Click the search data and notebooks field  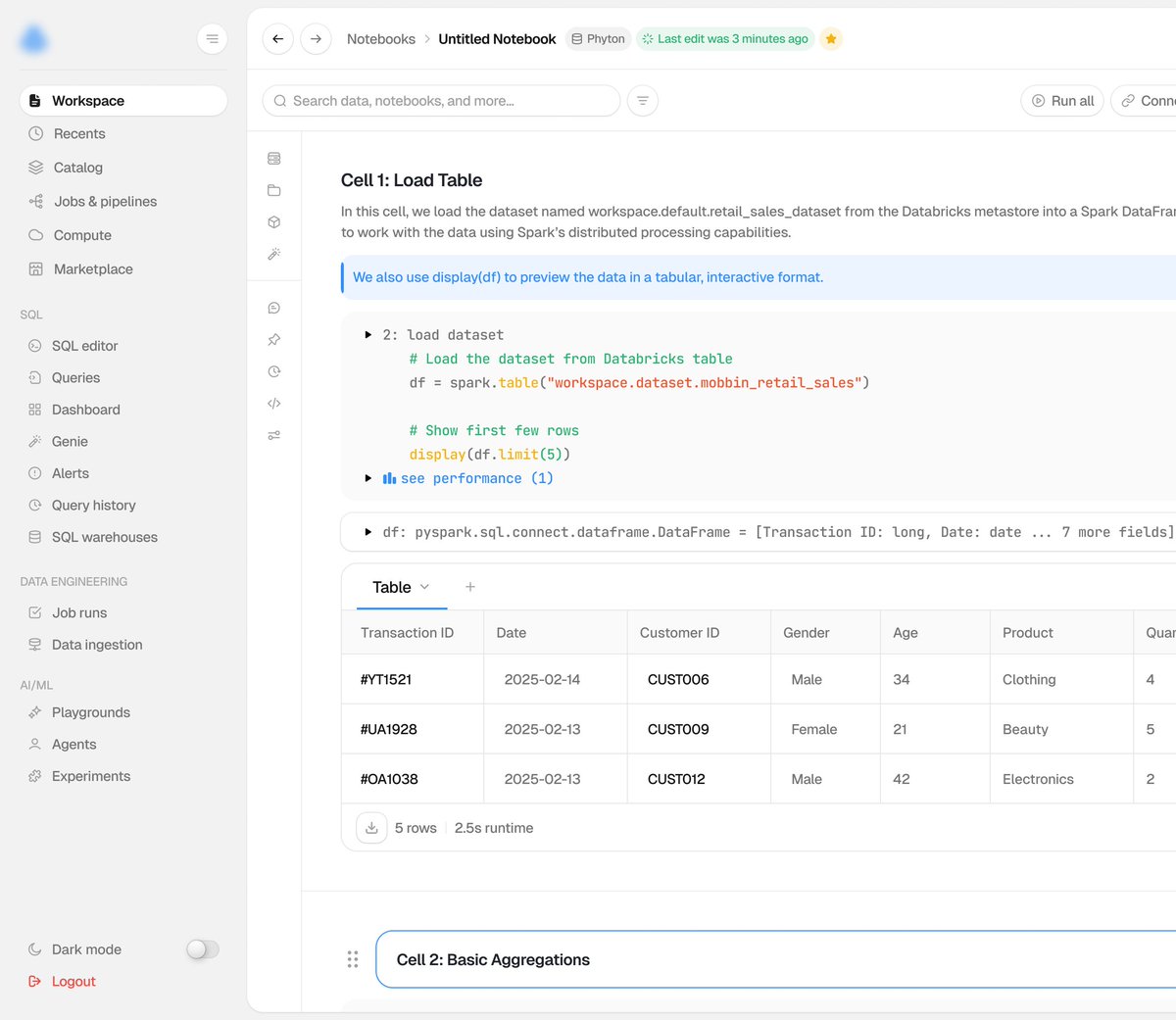[x=441, y=101]
